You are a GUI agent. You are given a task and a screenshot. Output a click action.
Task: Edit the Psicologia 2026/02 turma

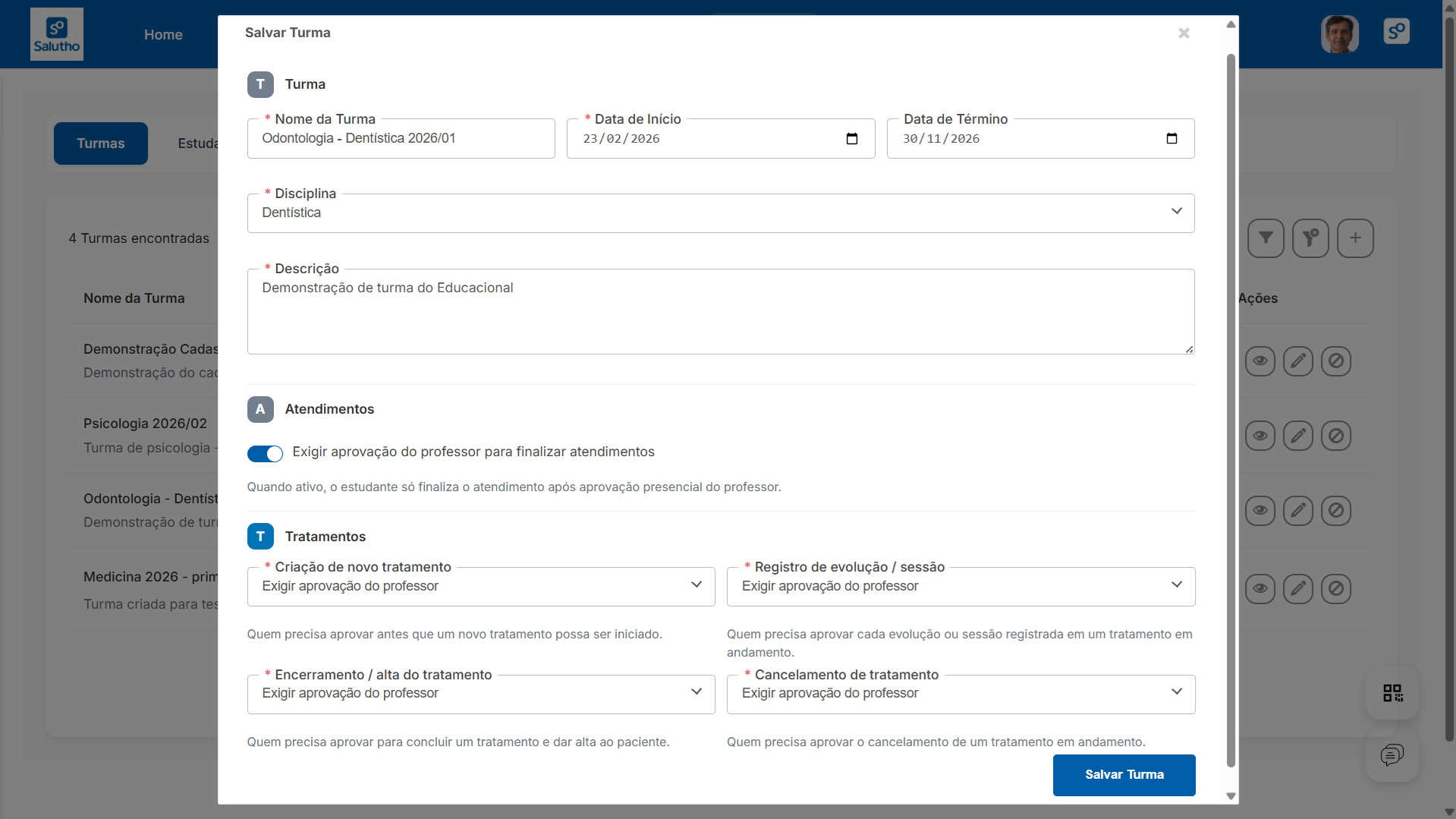tap(1298, 436)
